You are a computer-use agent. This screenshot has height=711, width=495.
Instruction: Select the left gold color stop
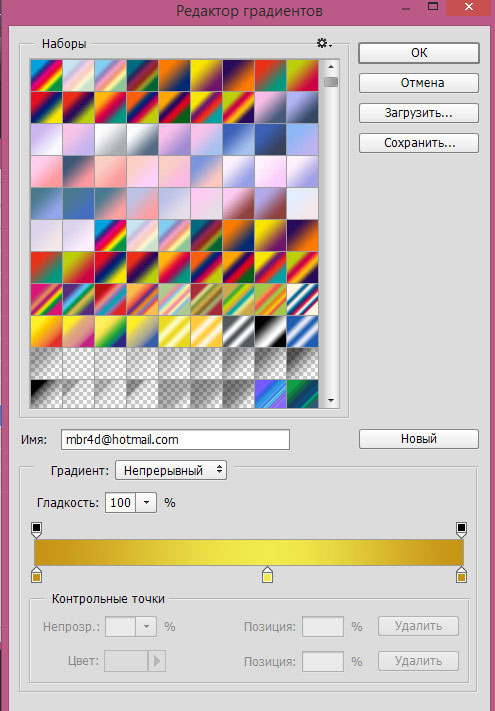tap(37, 575)
